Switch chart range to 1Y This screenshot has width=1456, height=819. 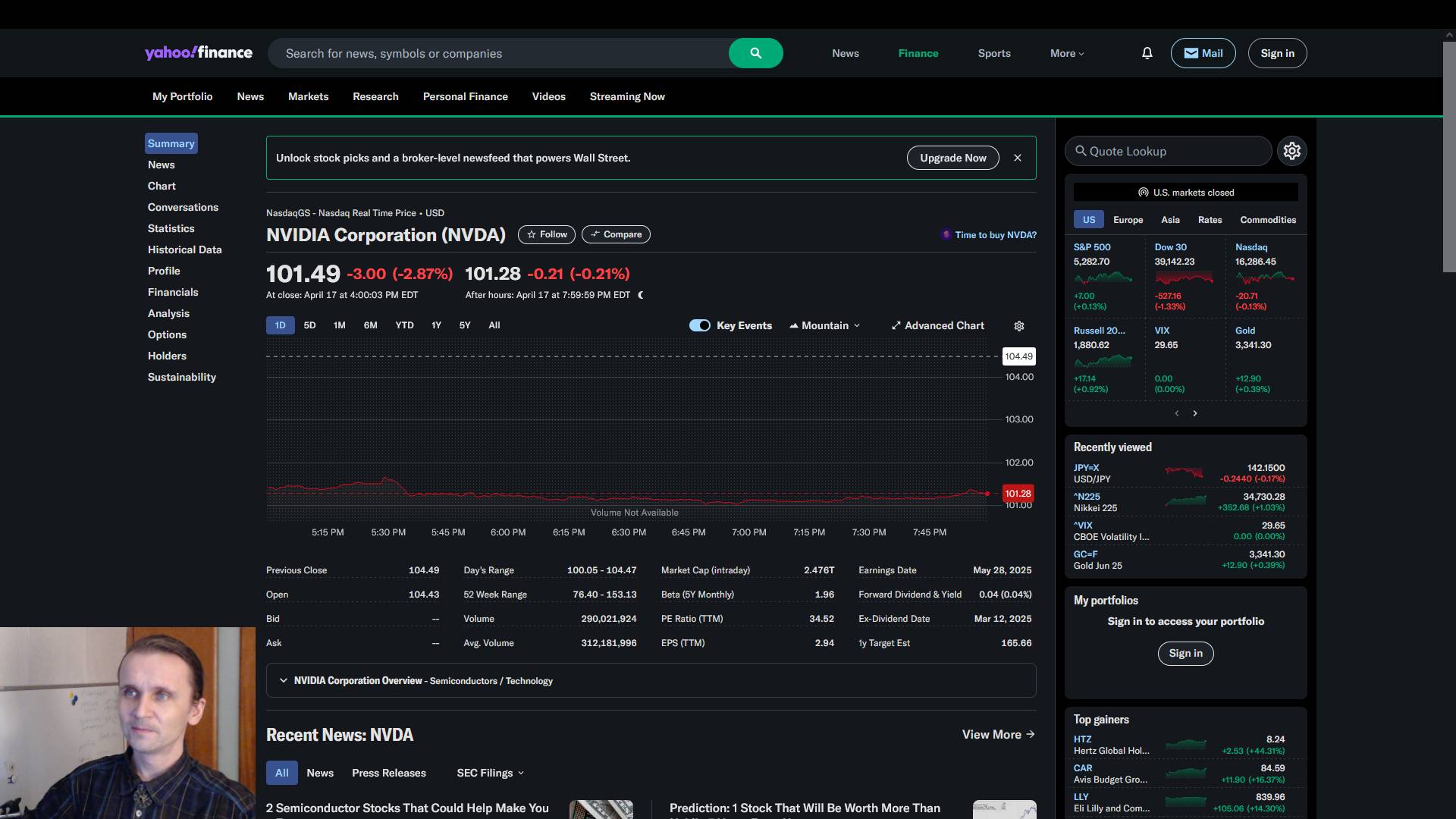(436, 325)
